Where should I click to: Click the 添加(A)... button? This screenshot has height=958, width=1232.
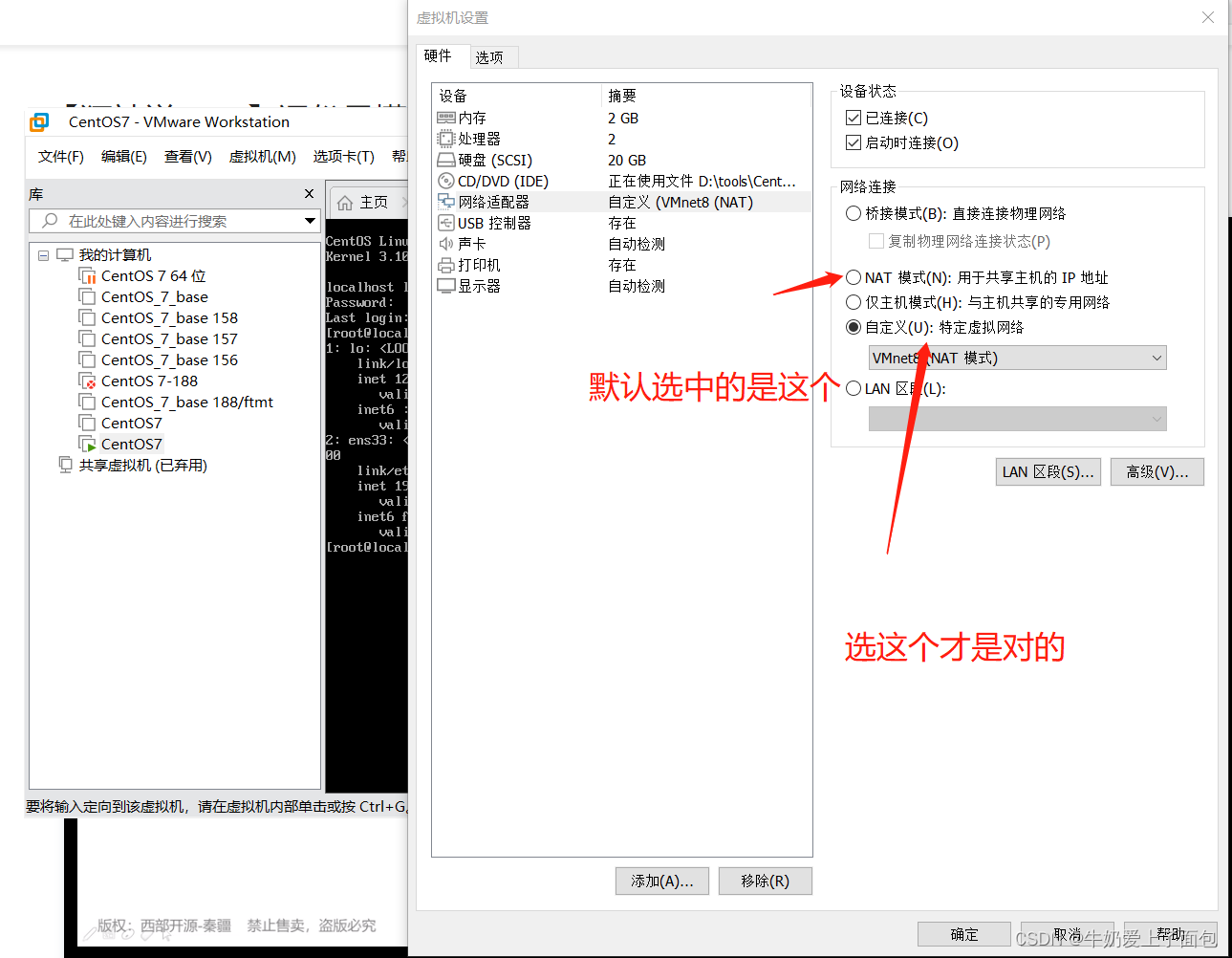(x=662, y=881)
